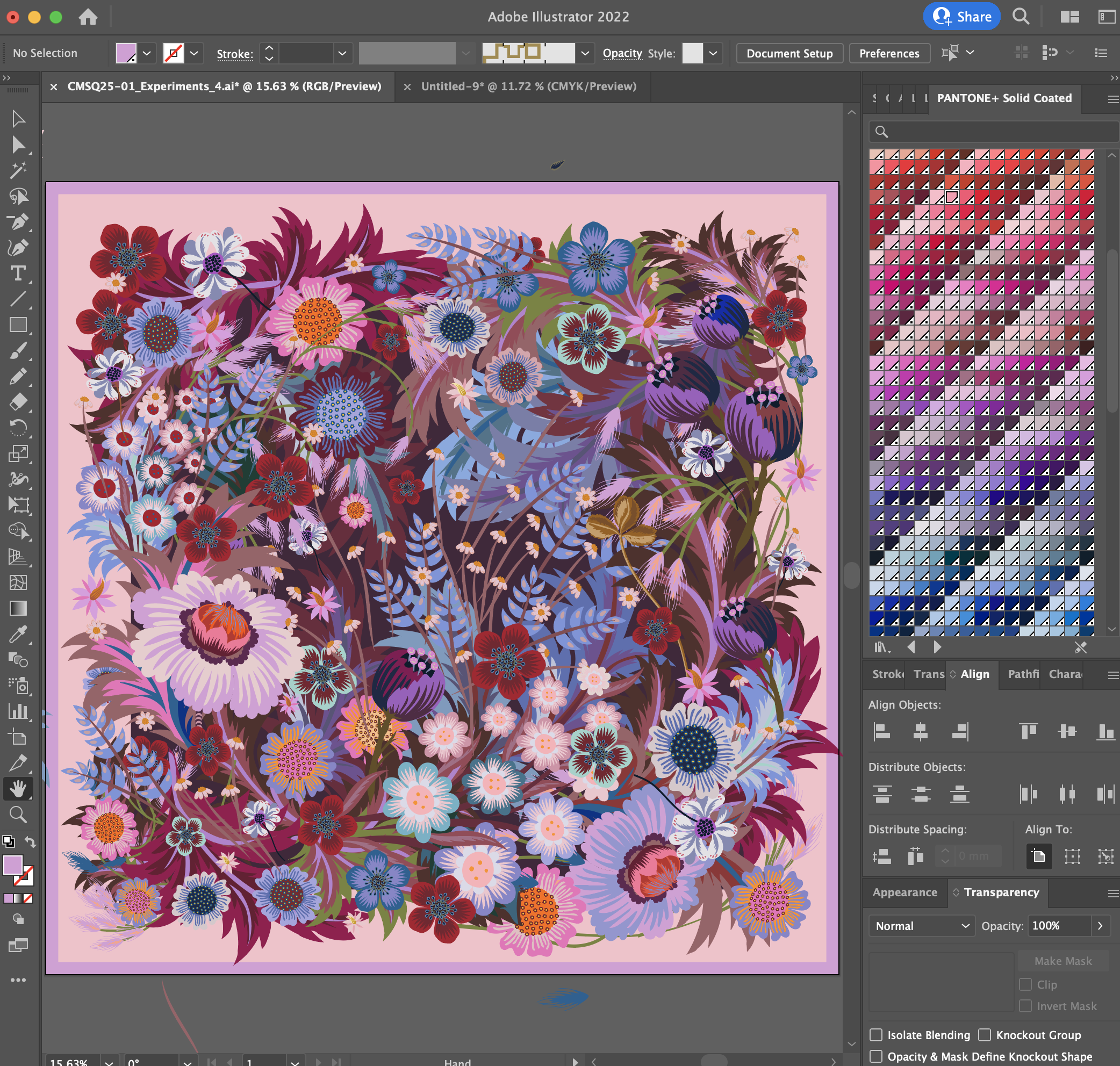Image resolution: width=1120 pixels, height=1066 pixels.
Task: Click the Align to Artboard icon
Action: pos(1039,856)
